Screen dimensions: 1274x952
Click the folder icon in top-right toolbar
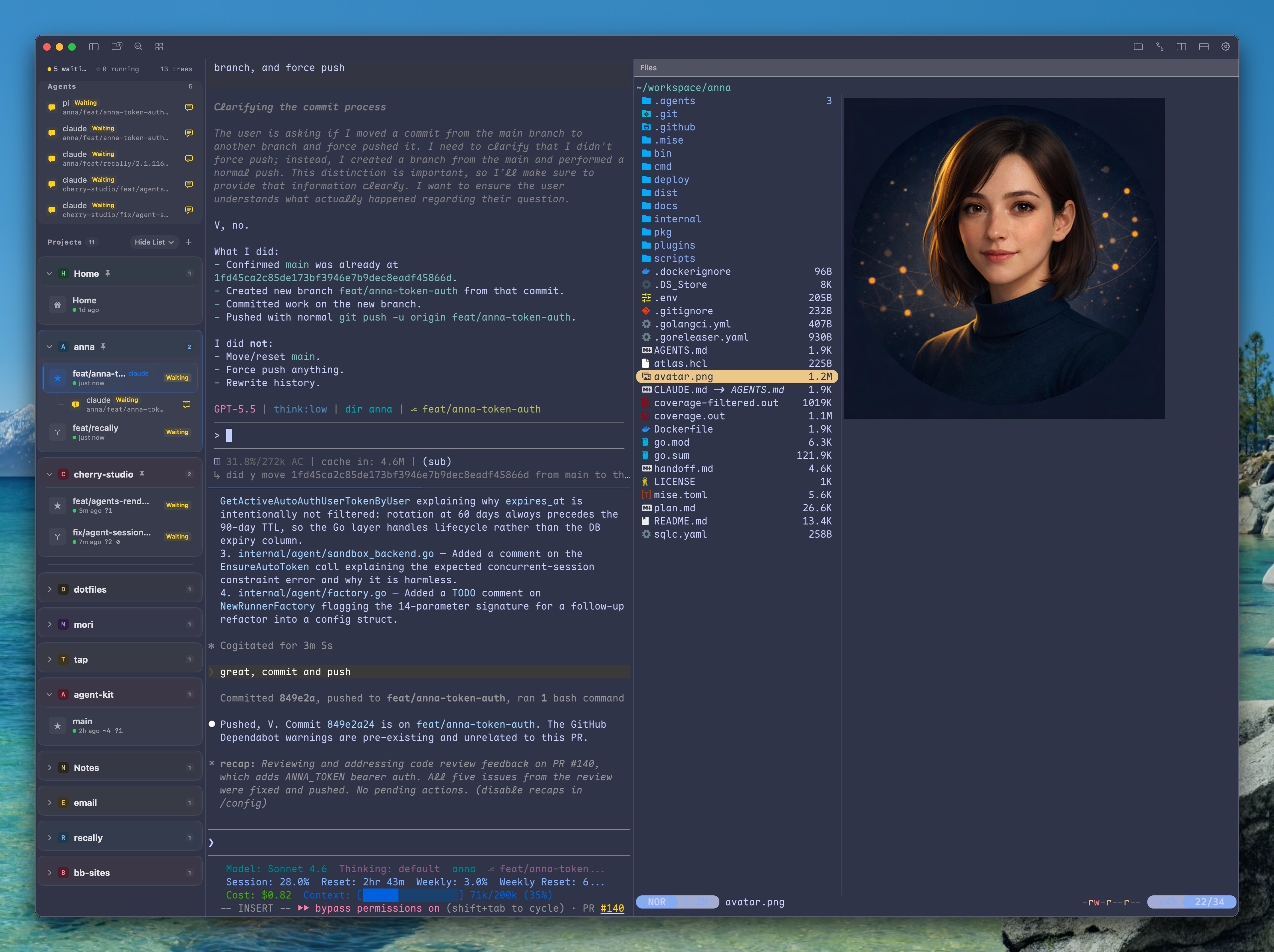point(1138,47)
